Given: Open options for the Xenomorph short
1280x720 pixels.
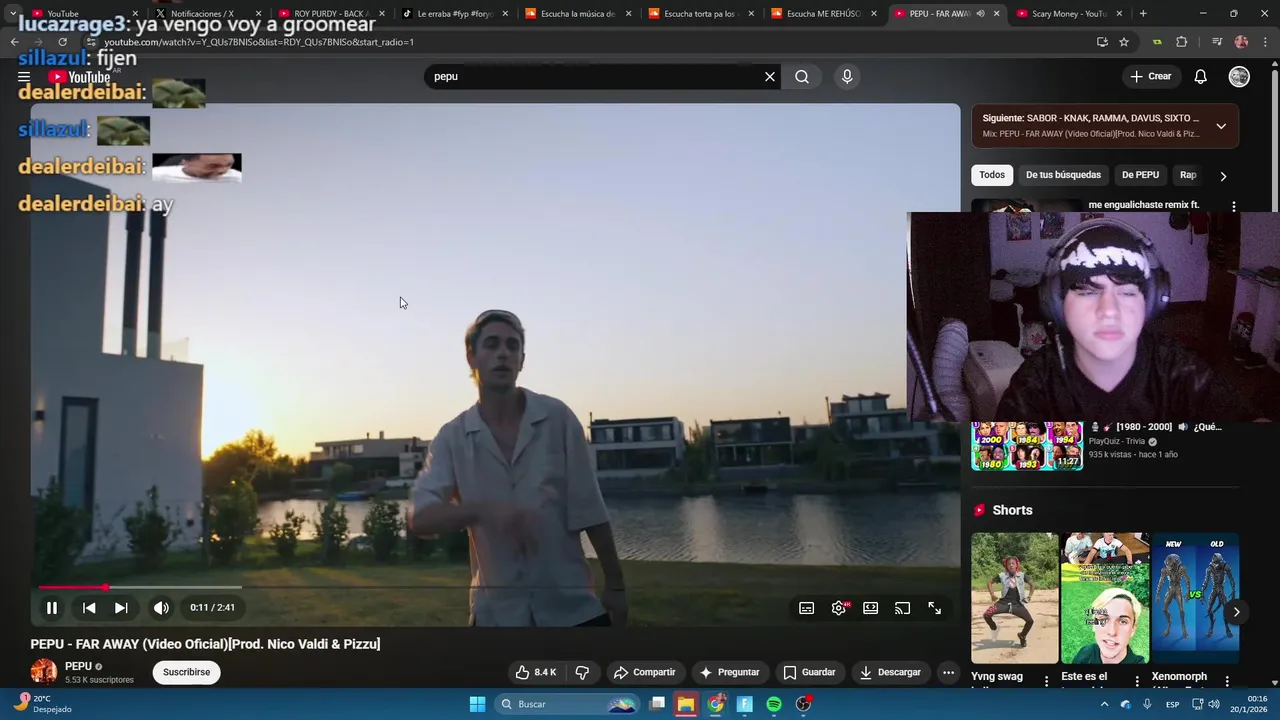Looking at the screenshot, I should tap(1228, 681).
